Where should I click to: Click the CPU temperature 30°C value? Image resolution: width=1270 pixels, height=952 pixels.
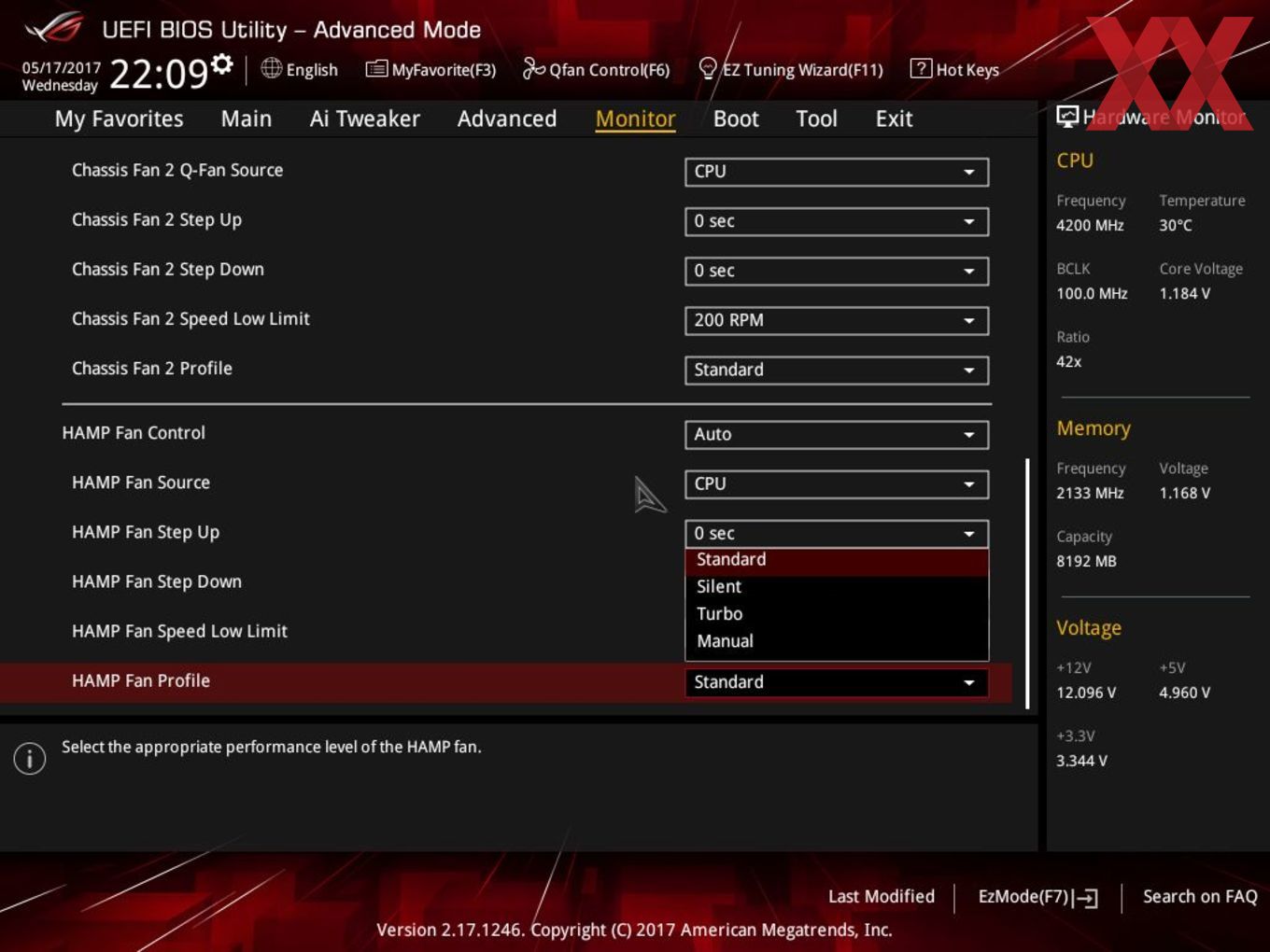pyautogui.click(x=1176, y=226)
